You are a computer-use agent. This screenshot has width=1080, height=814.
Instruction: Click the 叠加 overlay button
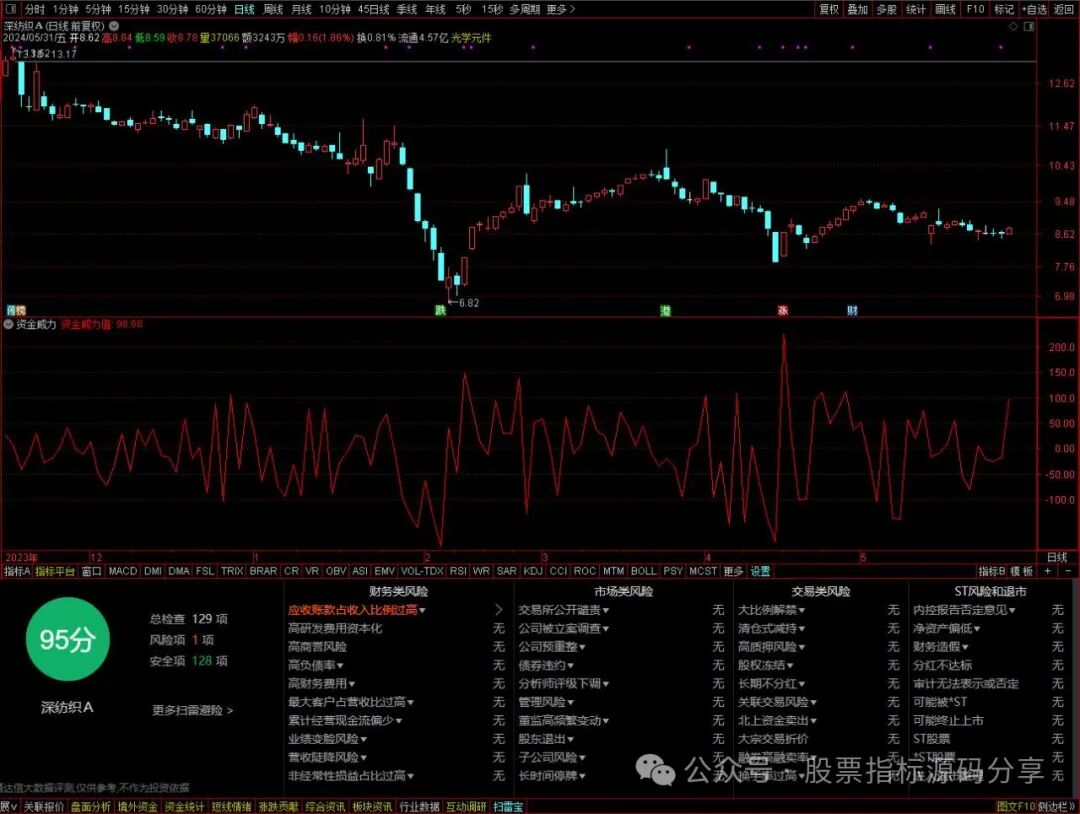click(x=858, y=9)
